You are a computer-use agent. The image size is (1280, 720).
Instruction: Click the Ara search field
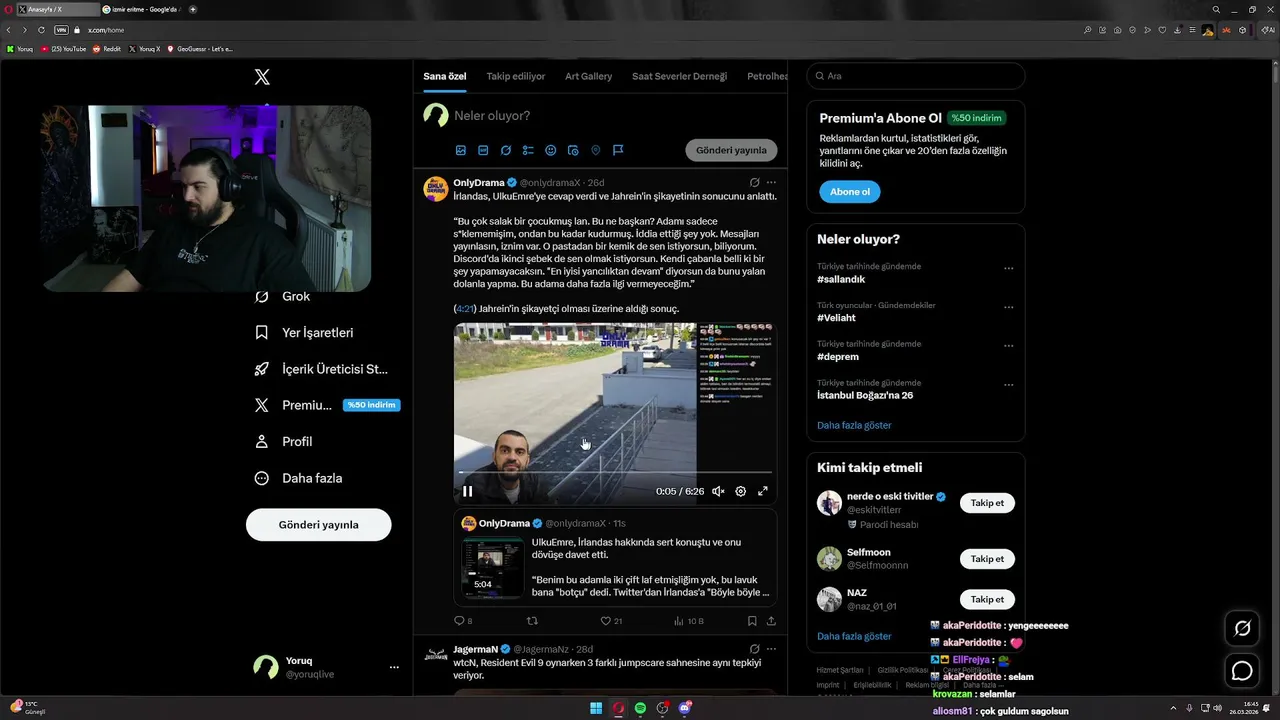(915, 76)
